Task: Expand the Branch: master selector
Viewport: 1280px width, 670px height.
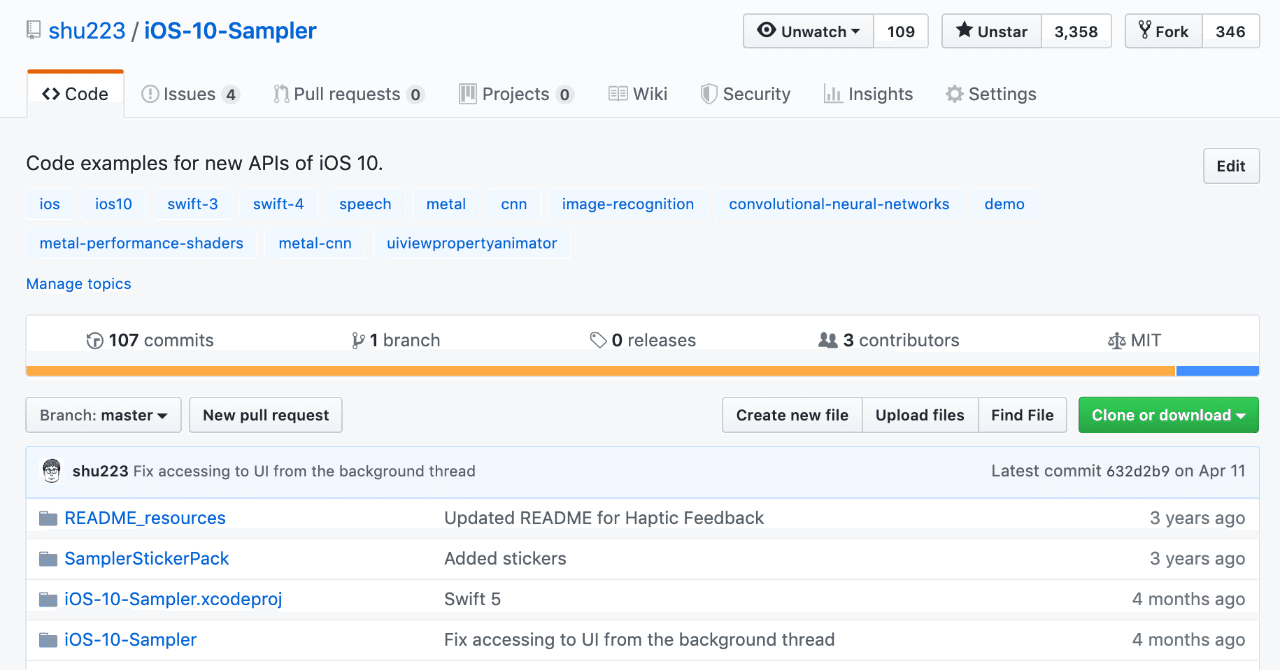Action: coord(103,415)
